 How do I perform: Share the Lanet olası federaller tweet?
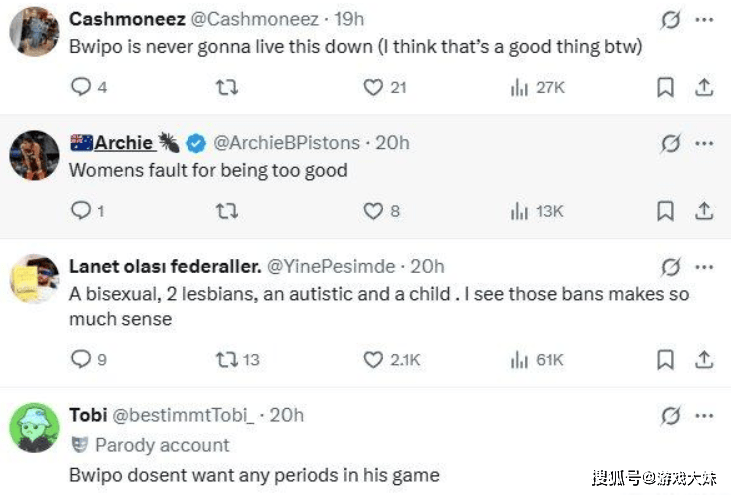pyautogui.click(x=704, y=359)
